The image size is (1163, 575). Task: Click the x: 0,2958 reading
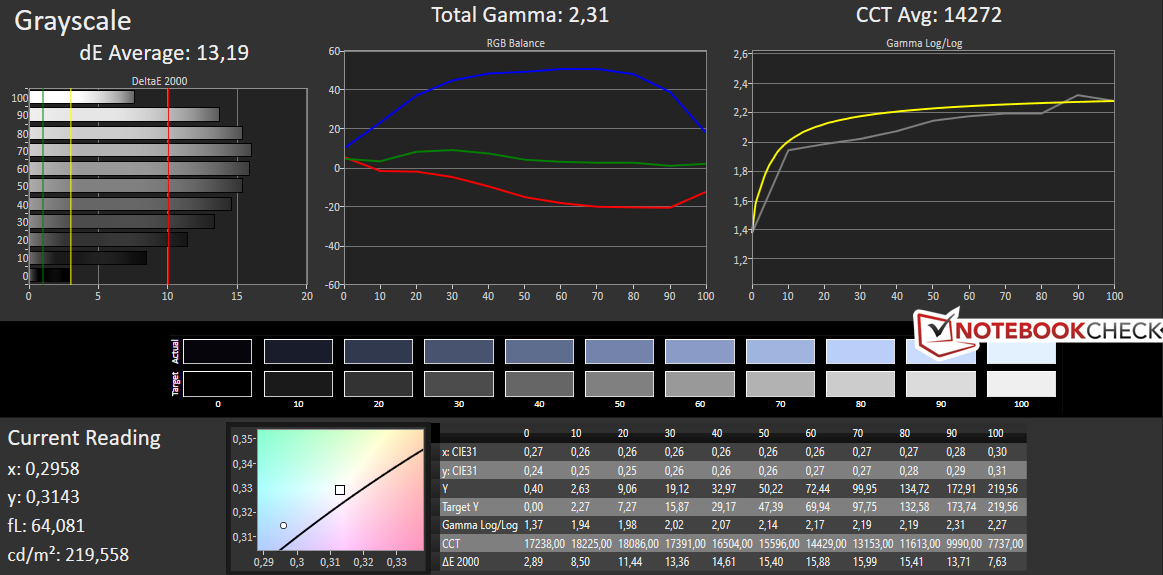pos(44,469)
